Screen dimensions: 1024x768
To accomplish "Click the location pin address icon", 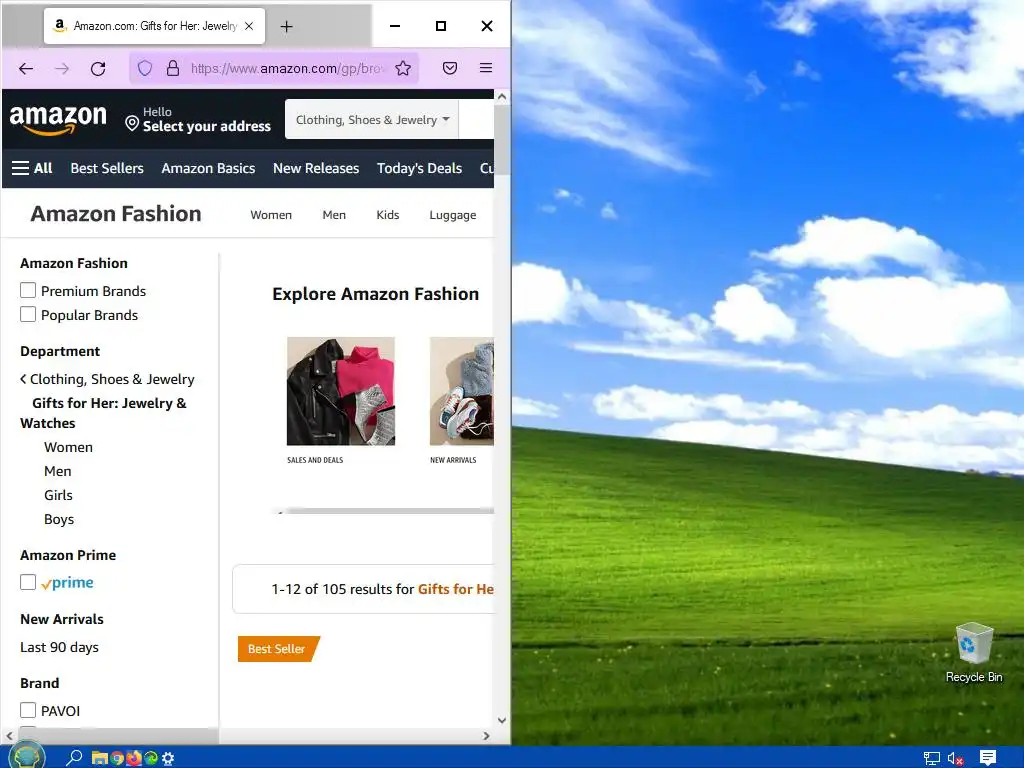I will coord(132,123).
